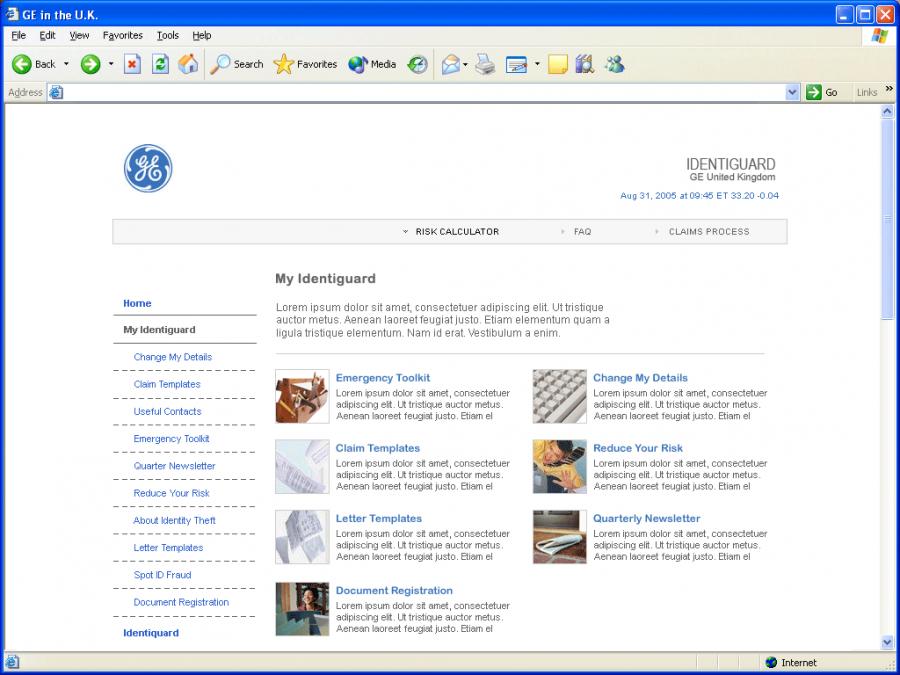
Task: Click the yellow Discuss note icon
Action: click(x=557, y=64)
